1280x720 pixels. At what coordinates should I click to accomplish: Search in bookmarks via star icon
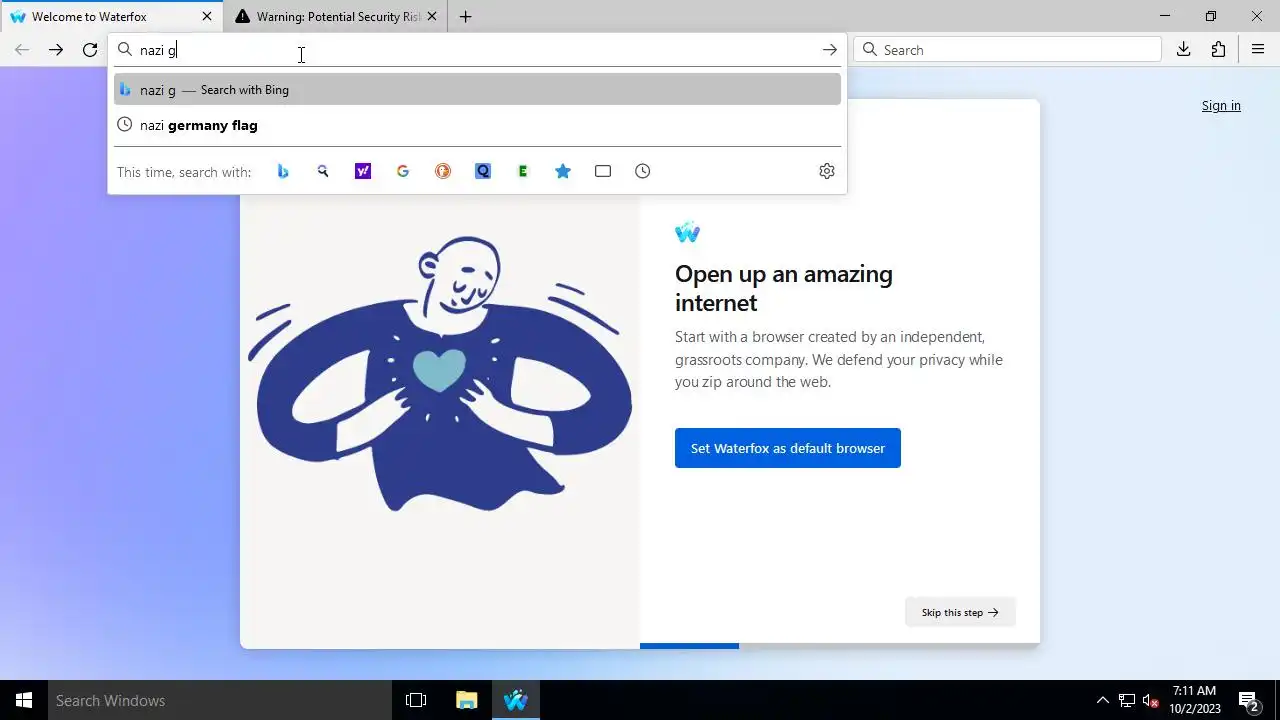[x=563, y=171]
